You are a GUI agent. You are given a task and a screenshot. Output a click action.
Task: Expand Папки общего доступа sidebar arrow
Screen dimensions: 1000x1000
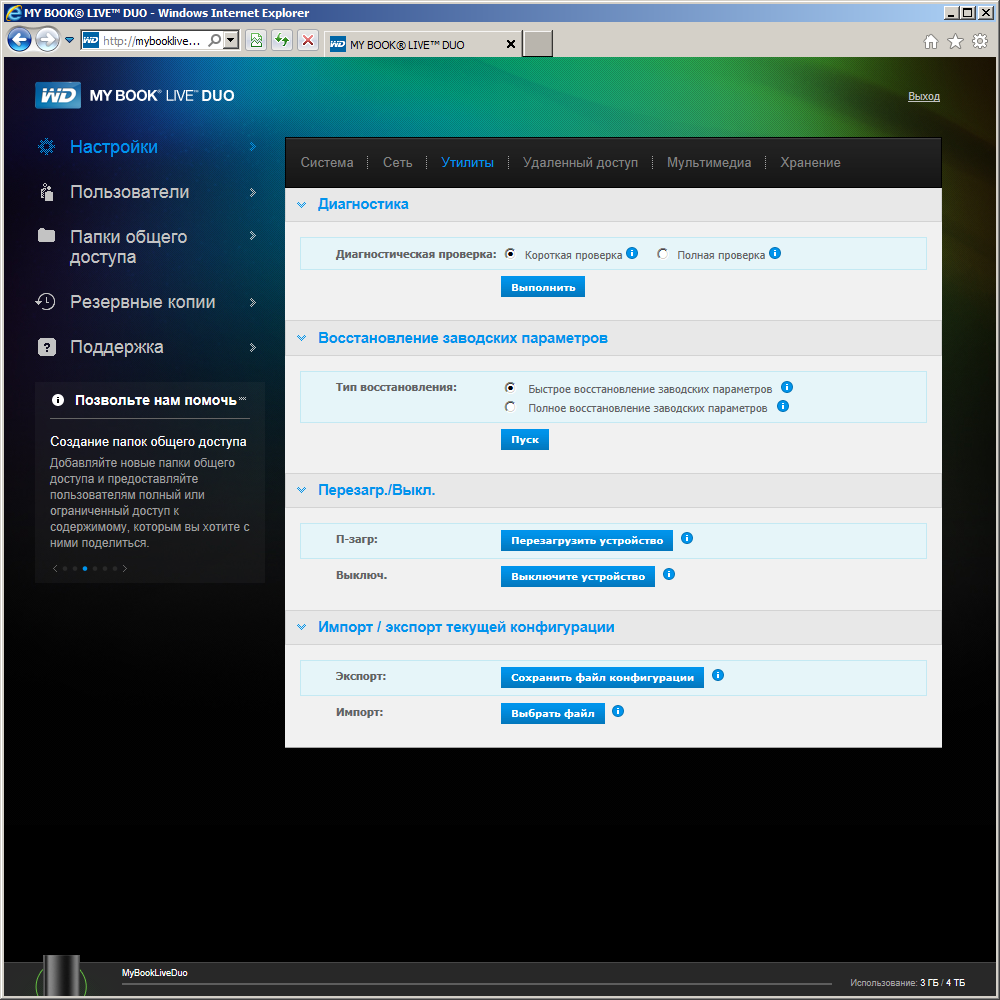253,235
